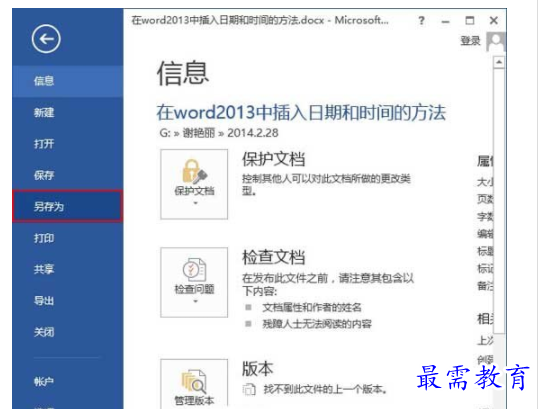Click the 找不到此文件的上一个版本 text
Viewport: 538px width, 409px height.
pyautogui.click(x=325, y=389)
